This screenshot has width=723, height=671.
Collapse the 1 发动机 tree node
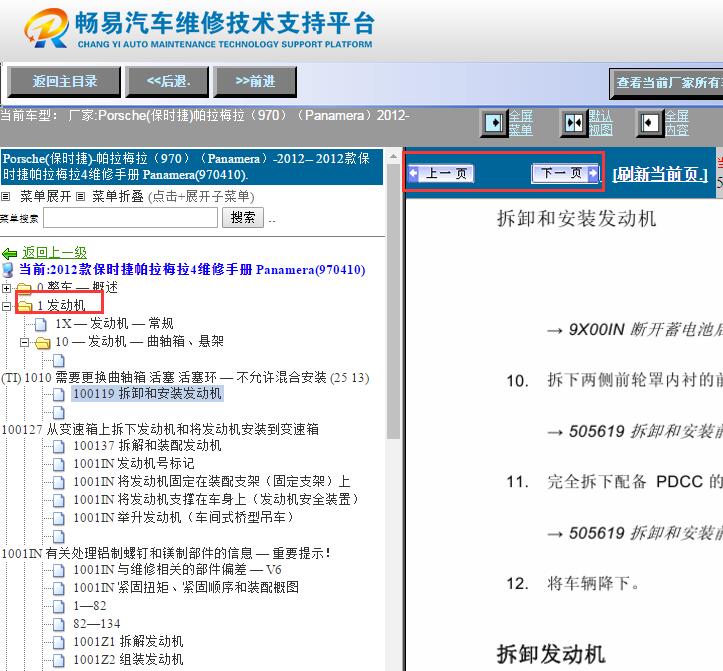(6, 306)
